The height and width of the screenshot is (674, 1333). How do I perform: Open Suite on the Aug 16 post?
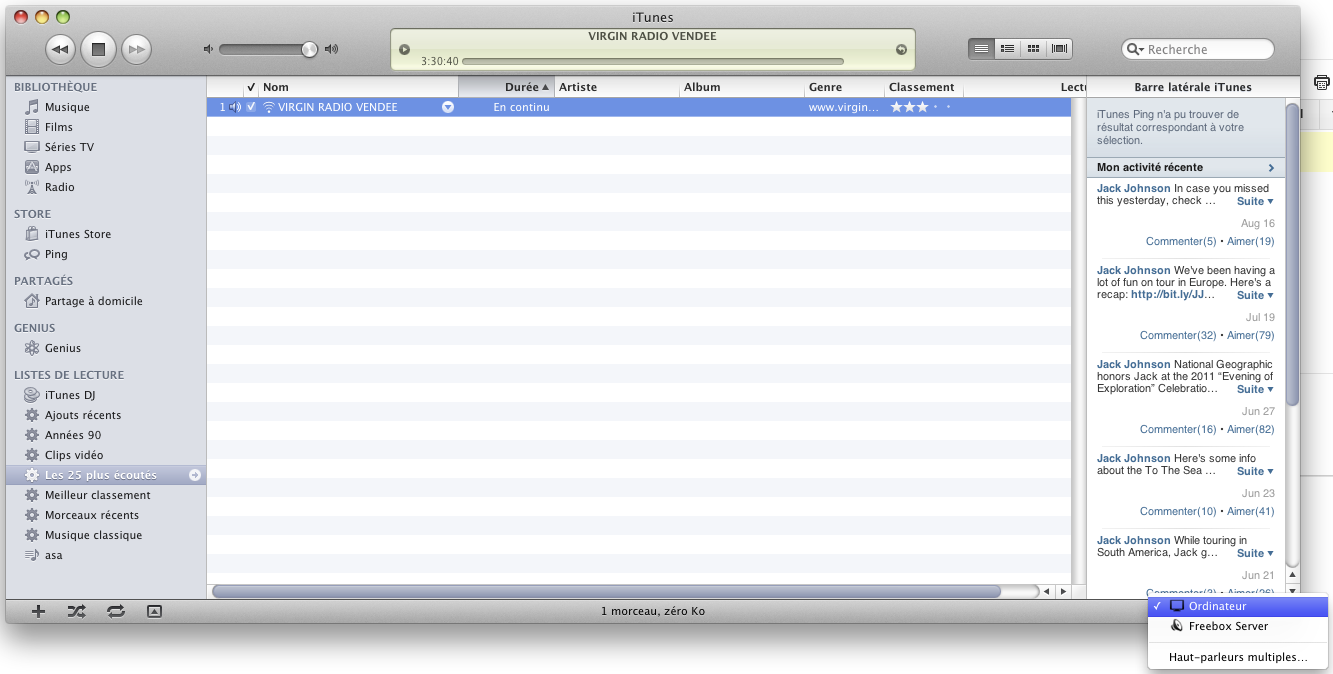pos(1255,201)
